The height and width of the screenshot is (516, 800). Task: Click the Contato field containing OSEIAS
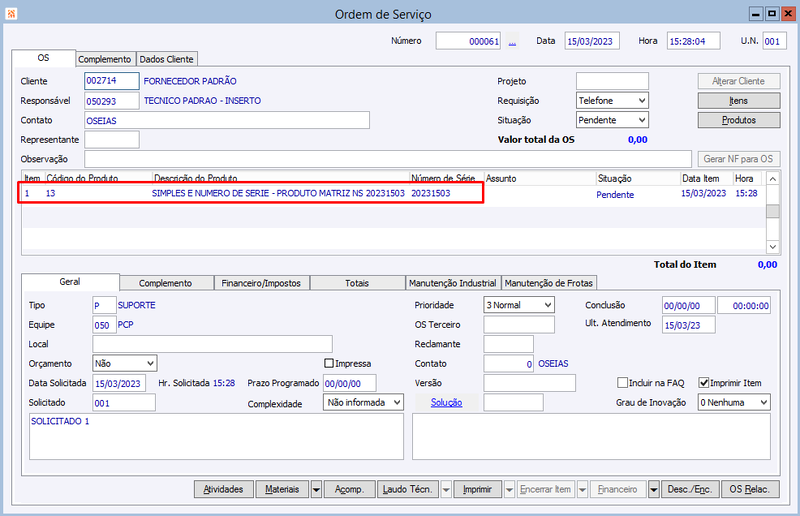(227, 120)
